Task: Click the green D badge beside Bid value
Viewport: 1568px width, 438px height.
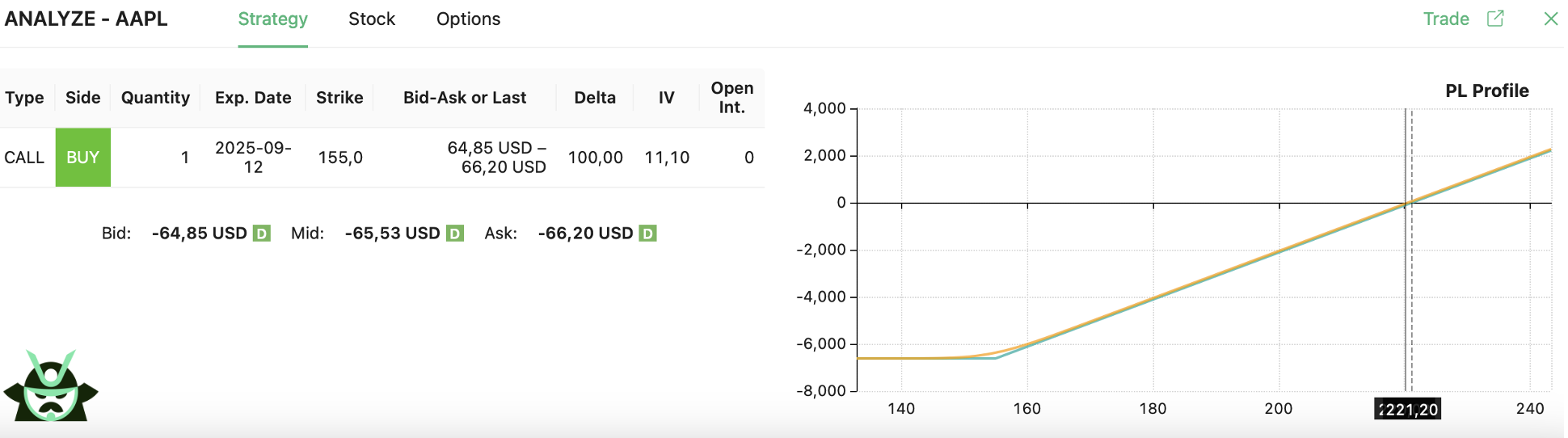Action: tap(261, 234)
